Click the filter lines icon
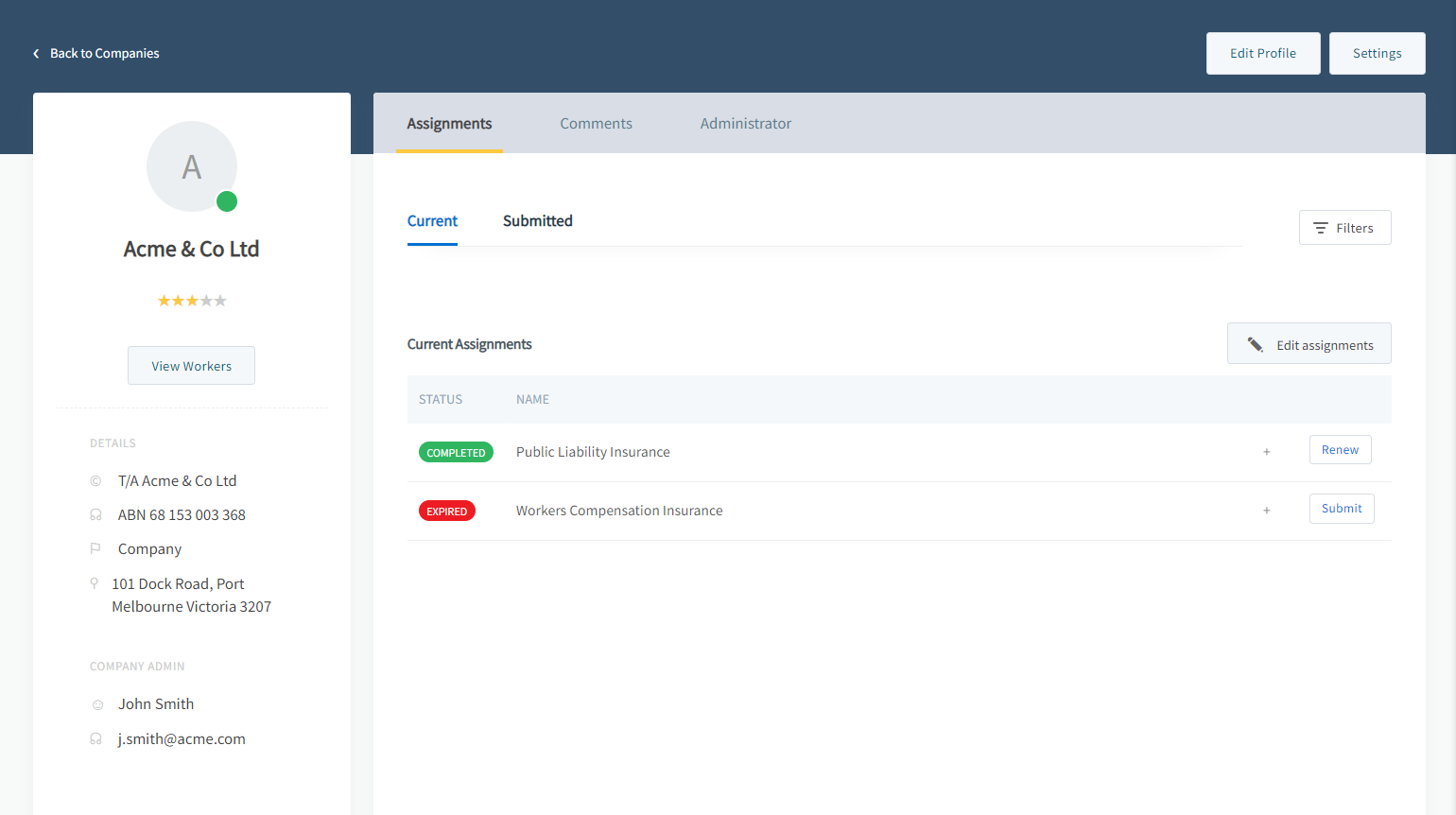The image size is (1456, 815). point(1321,229)
